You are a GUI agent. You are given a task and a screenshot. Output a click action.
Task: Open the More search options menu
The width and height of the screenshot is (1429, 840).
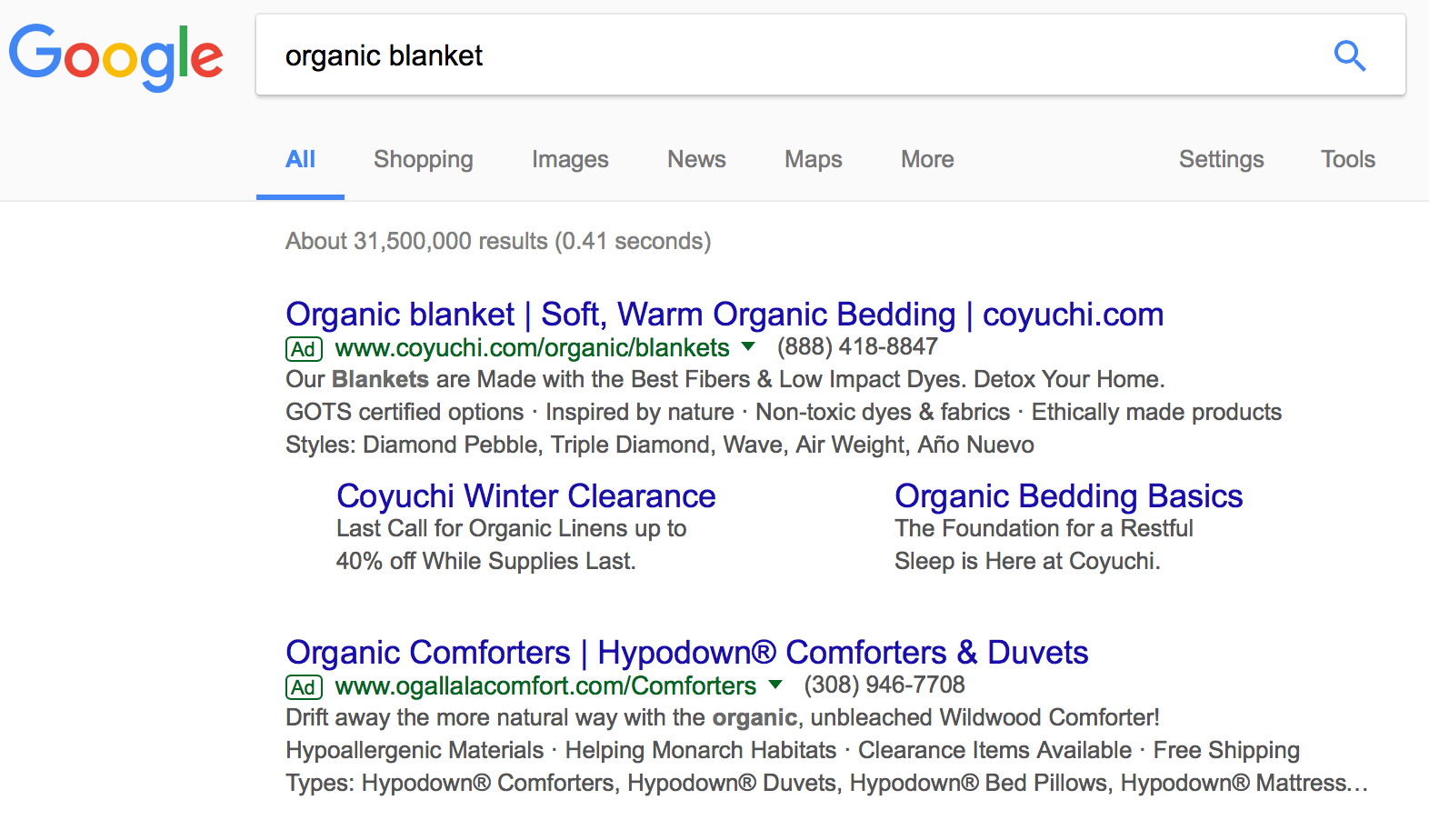[927, 159]
